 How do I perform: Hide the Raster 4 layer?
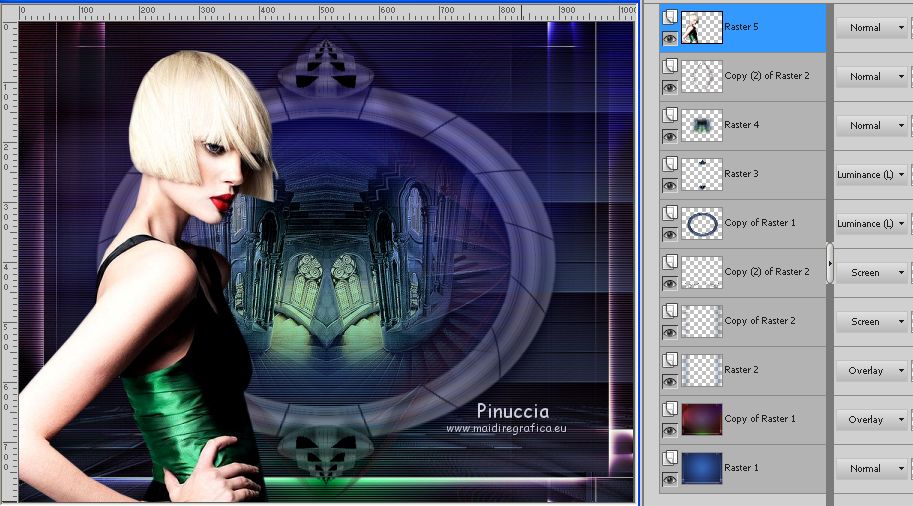pyautogui.click(x=670, y=136)
